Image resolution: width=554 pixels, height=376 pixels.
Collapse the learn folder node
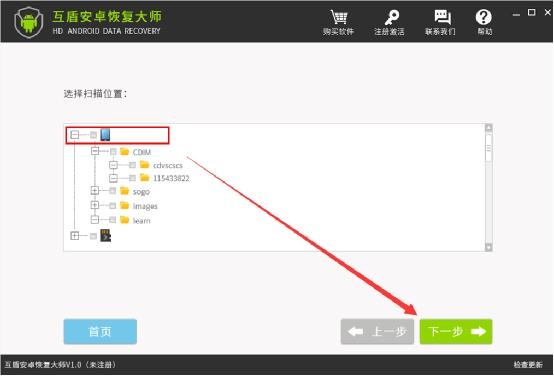[x=95, y=220]
